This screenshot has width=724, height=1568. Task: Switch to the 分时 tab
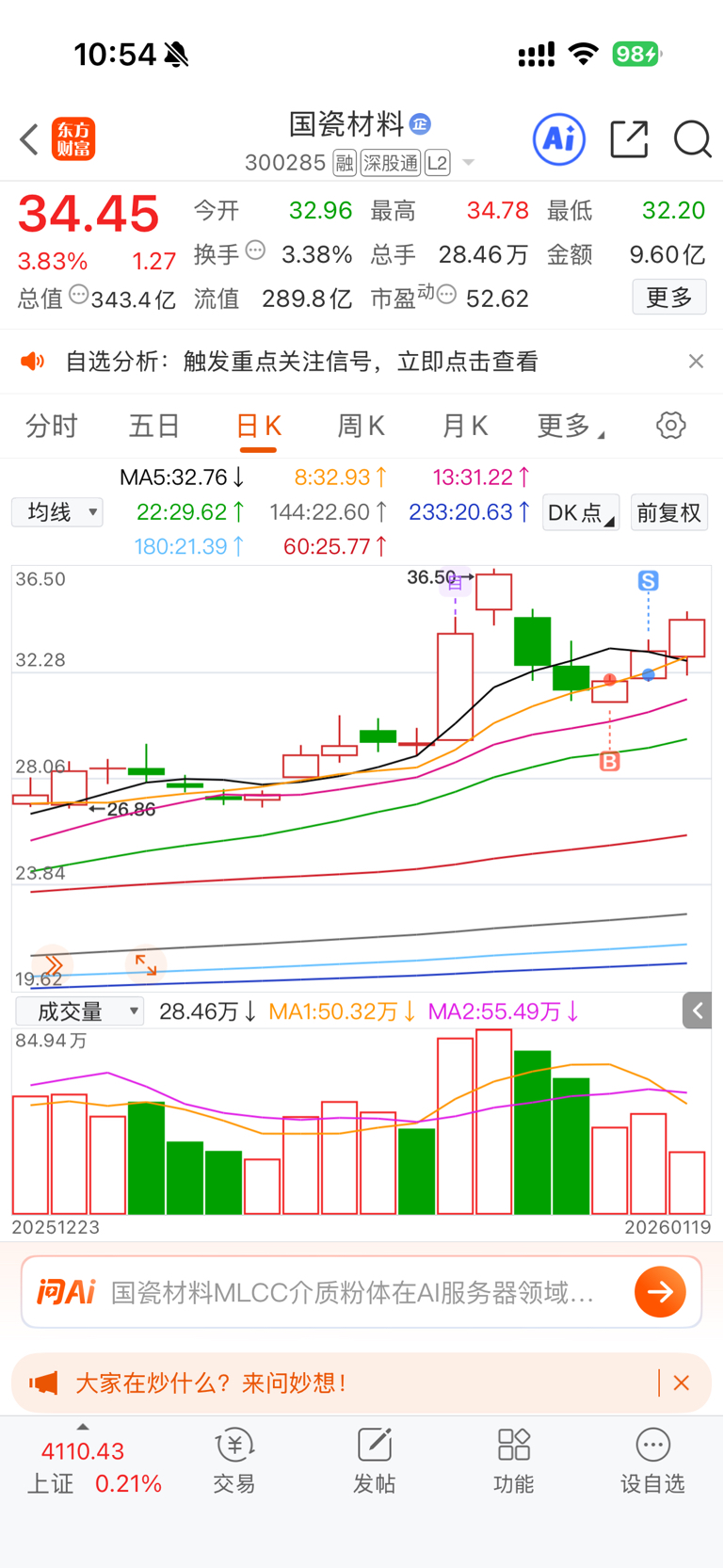52,427
